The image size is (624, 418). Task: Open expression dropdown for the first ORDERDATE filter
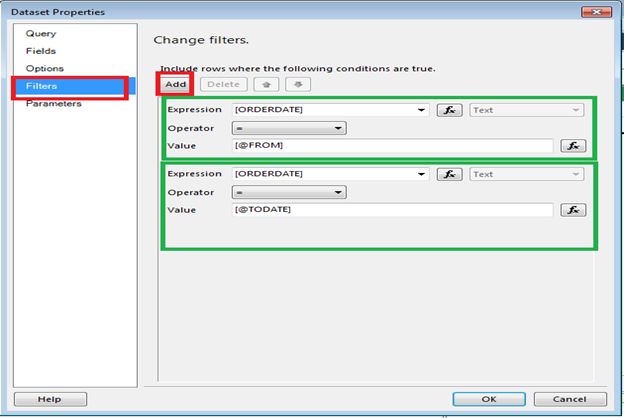(x=421, y=110)
